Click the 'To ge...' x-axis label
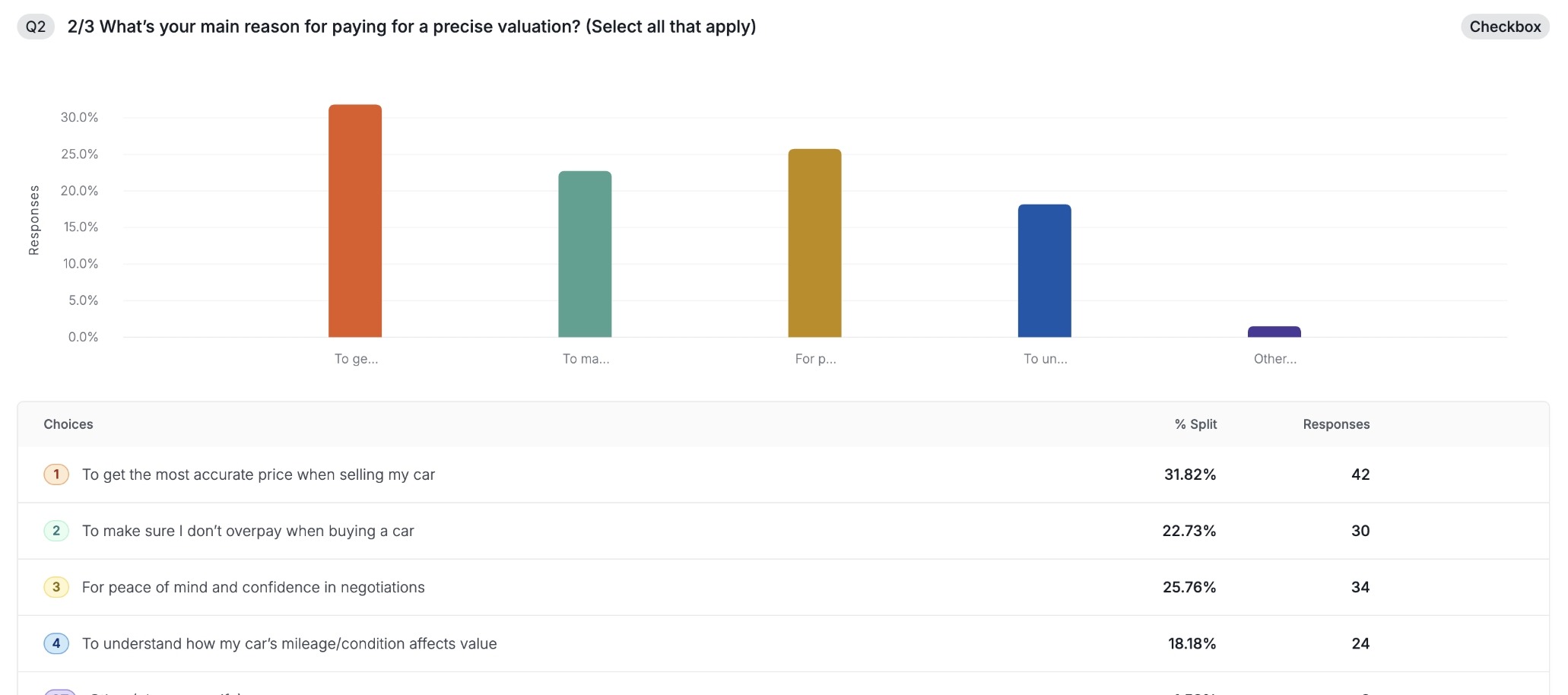The width and height of the screenshot is (1568, 695). 356,359
